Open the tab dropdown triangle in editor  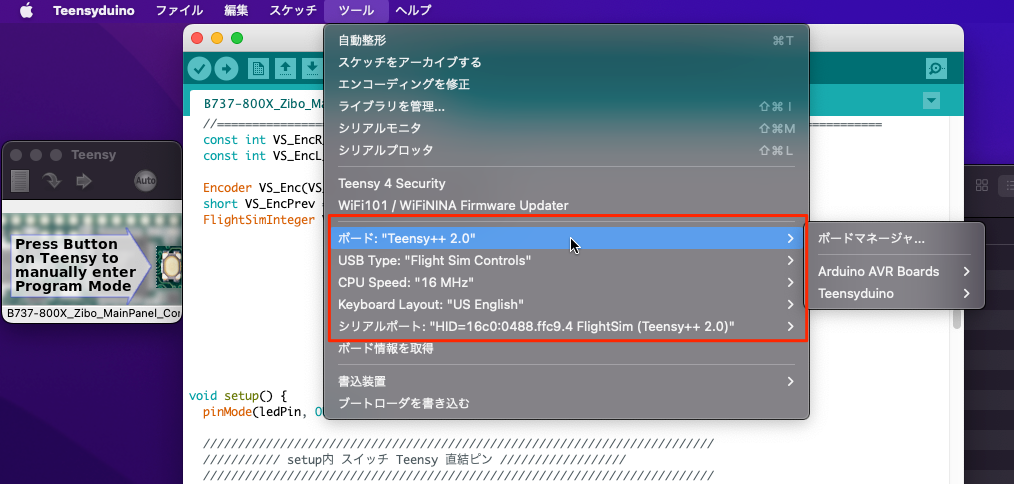[x=931, y=100]
